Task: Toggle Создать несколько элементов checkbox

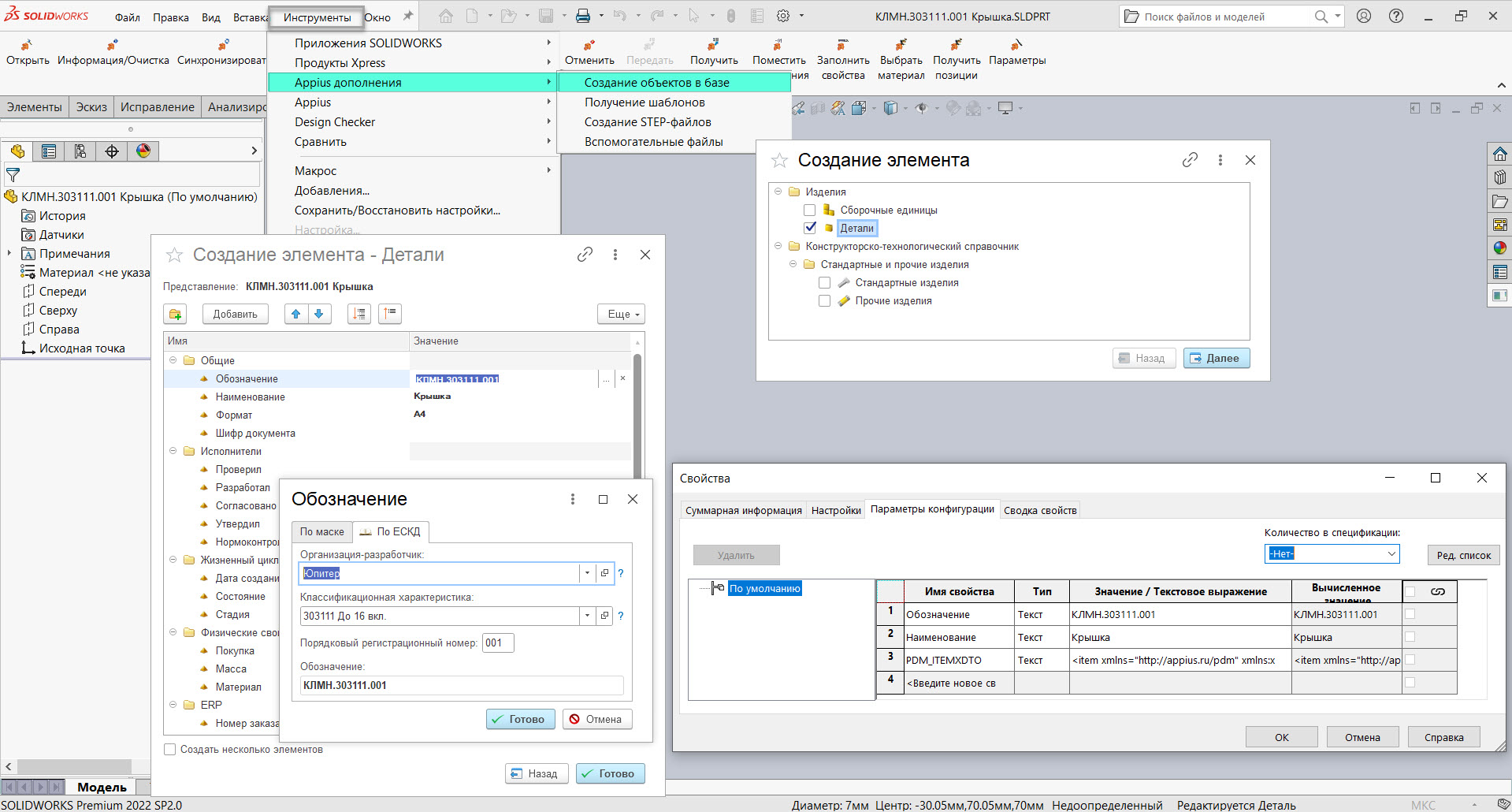Action: tap(169, 749)
